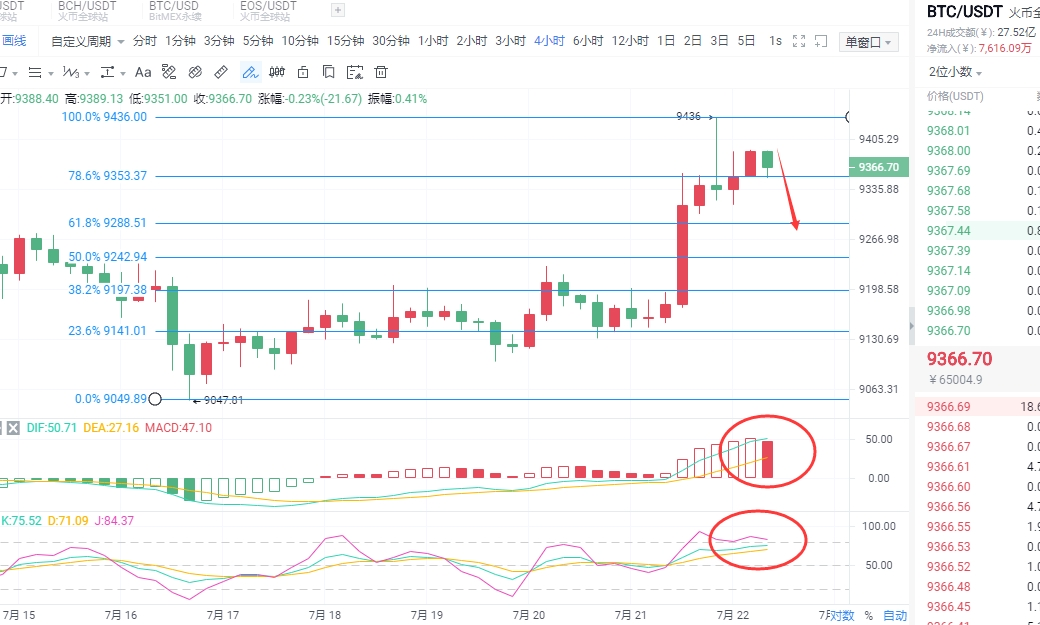The image size is (1040, 625).
Task: Select the Aa text annotation tool
Action: (x=143, y=72)
